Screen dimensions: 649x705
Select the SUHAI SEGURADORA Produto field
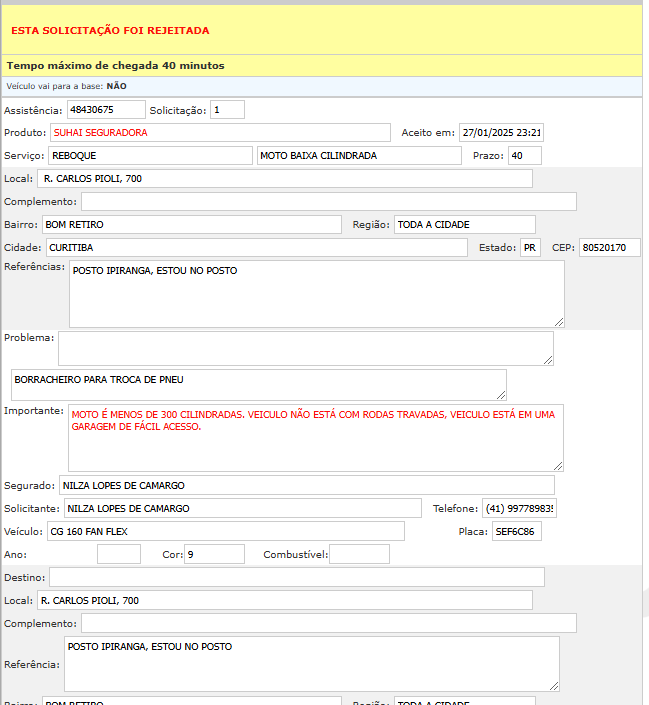[x=220, y=132]
